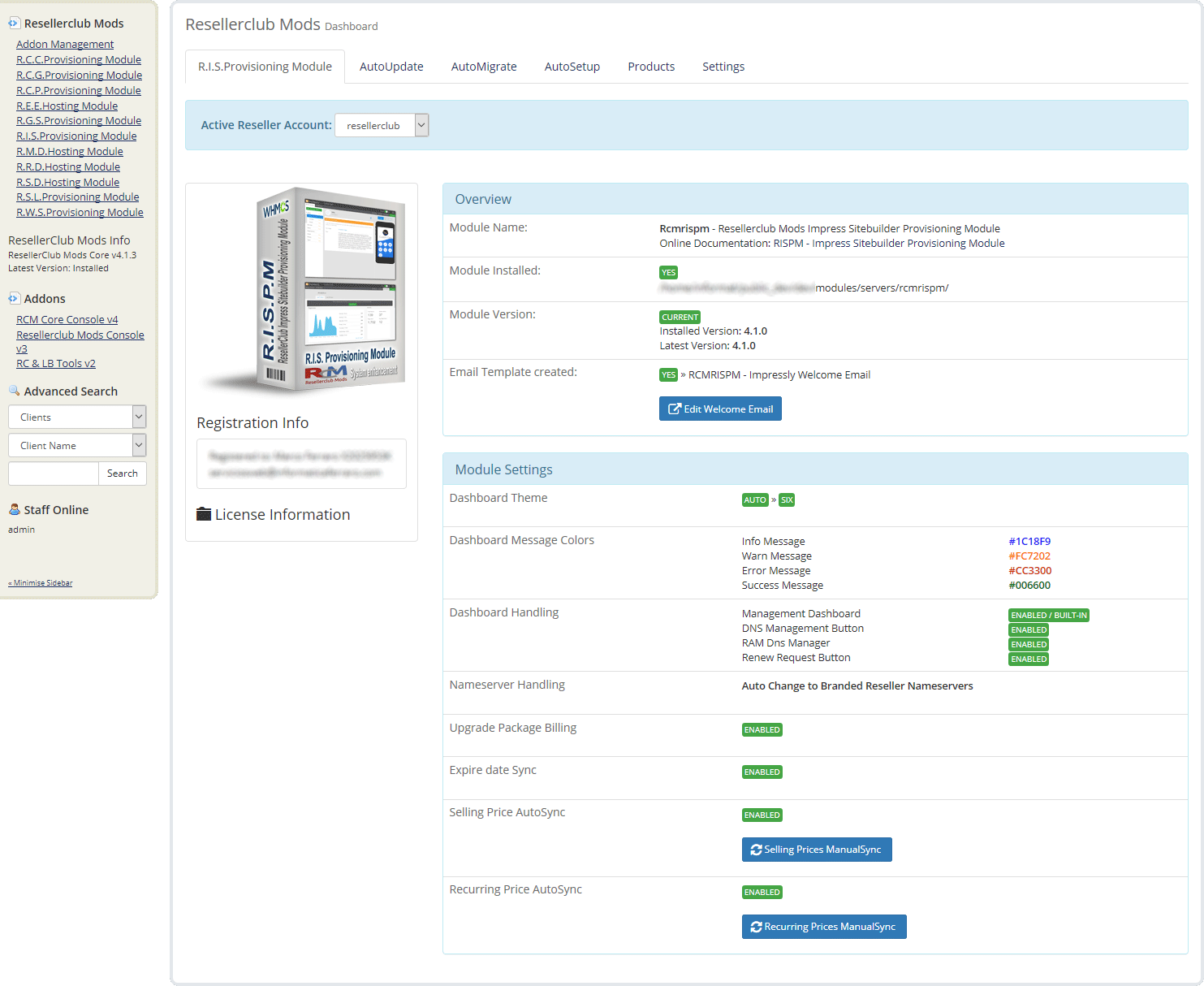Image resolution: width=1204 pixels, height=986 pixels.
Task: Click the Minimise Sidebar link
Action: tap(41, 583)
